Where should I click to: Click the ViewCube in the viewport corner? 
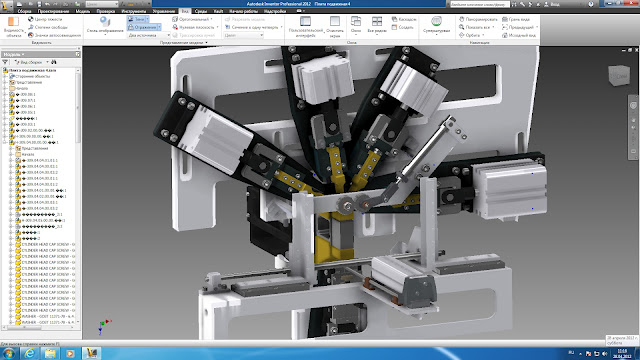619,76
